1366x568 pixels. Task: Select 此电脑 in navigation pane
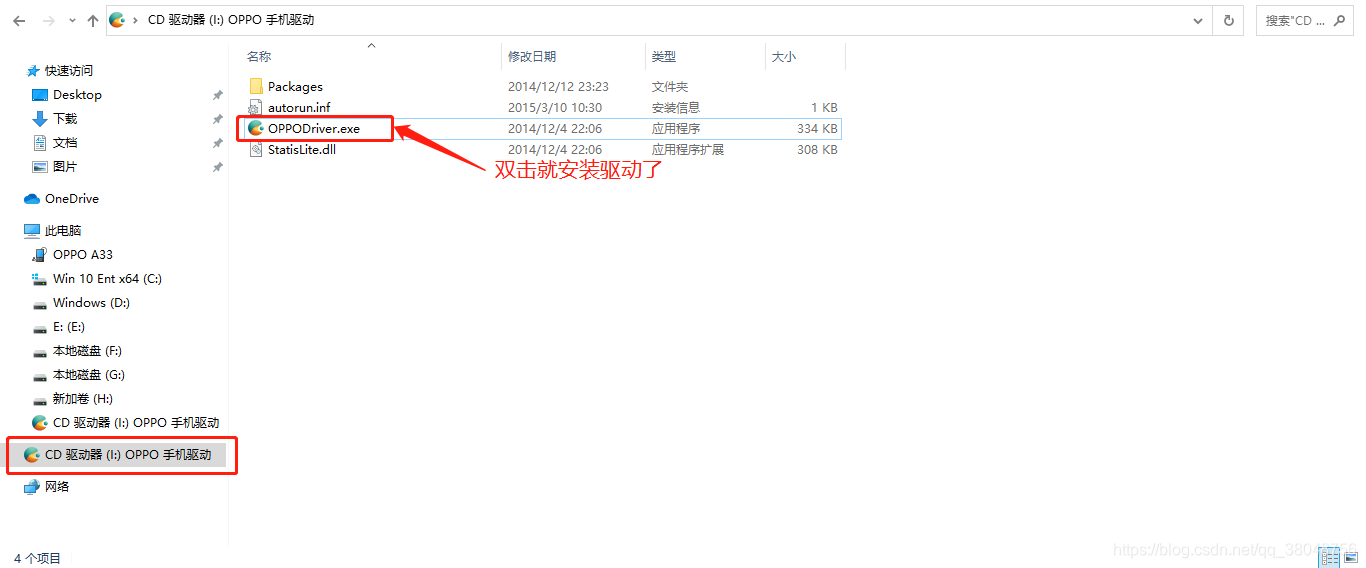click(63, 231)
